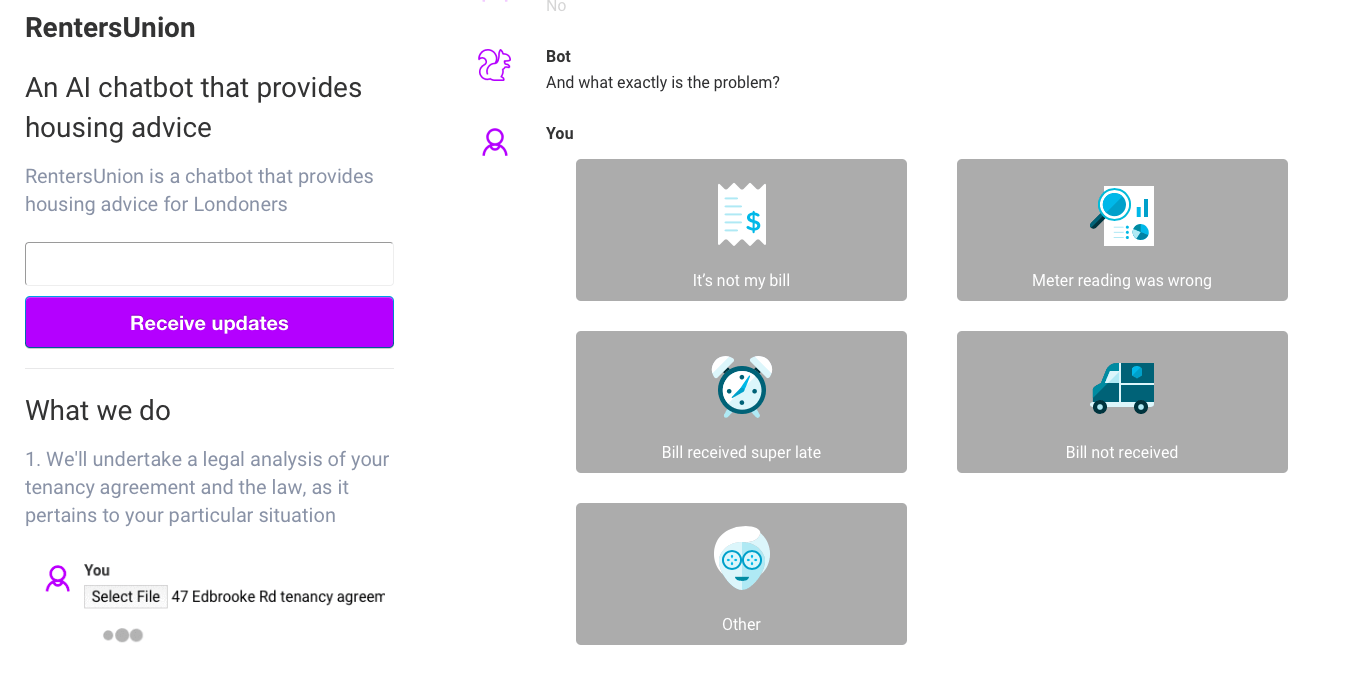Choose "Meter reading was wrong" option
Viewport: 1366px width, 688px height.
tap(1122, 230)
